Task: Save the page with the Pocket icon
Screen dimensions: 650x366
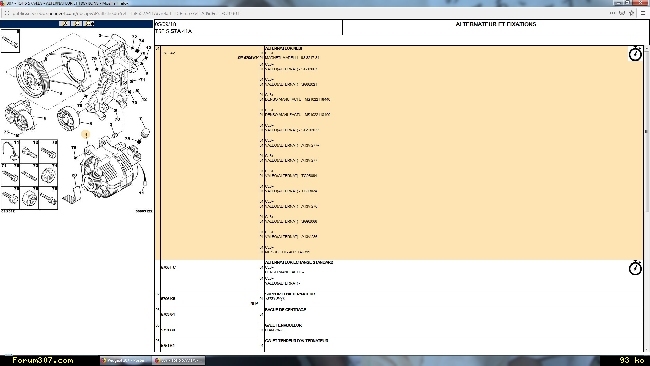Action: click(622, 13)
